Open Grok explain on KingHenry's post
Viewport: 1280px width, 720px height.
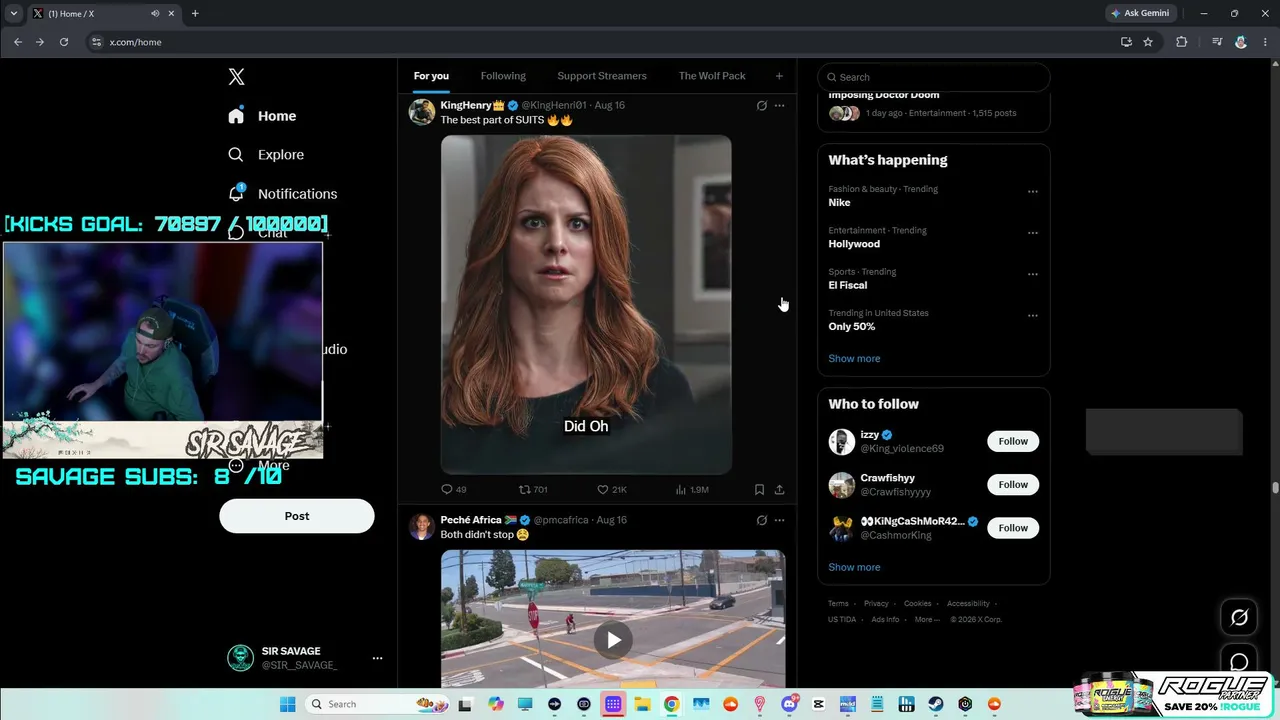[761, 105]
